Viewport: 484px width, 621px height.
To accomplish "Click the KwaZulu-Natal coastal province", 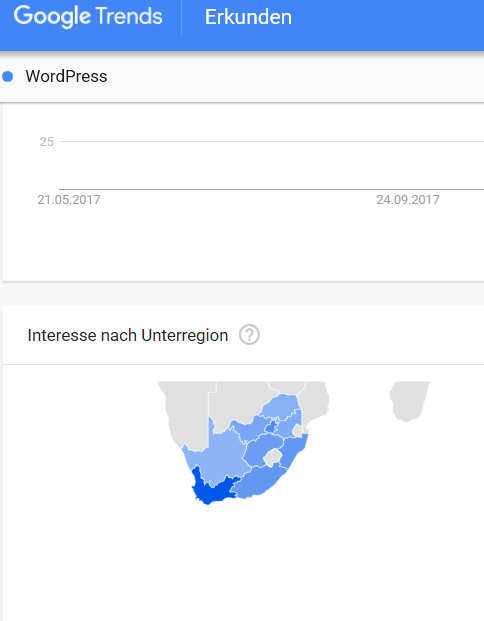I will click(x=295, y=451).
